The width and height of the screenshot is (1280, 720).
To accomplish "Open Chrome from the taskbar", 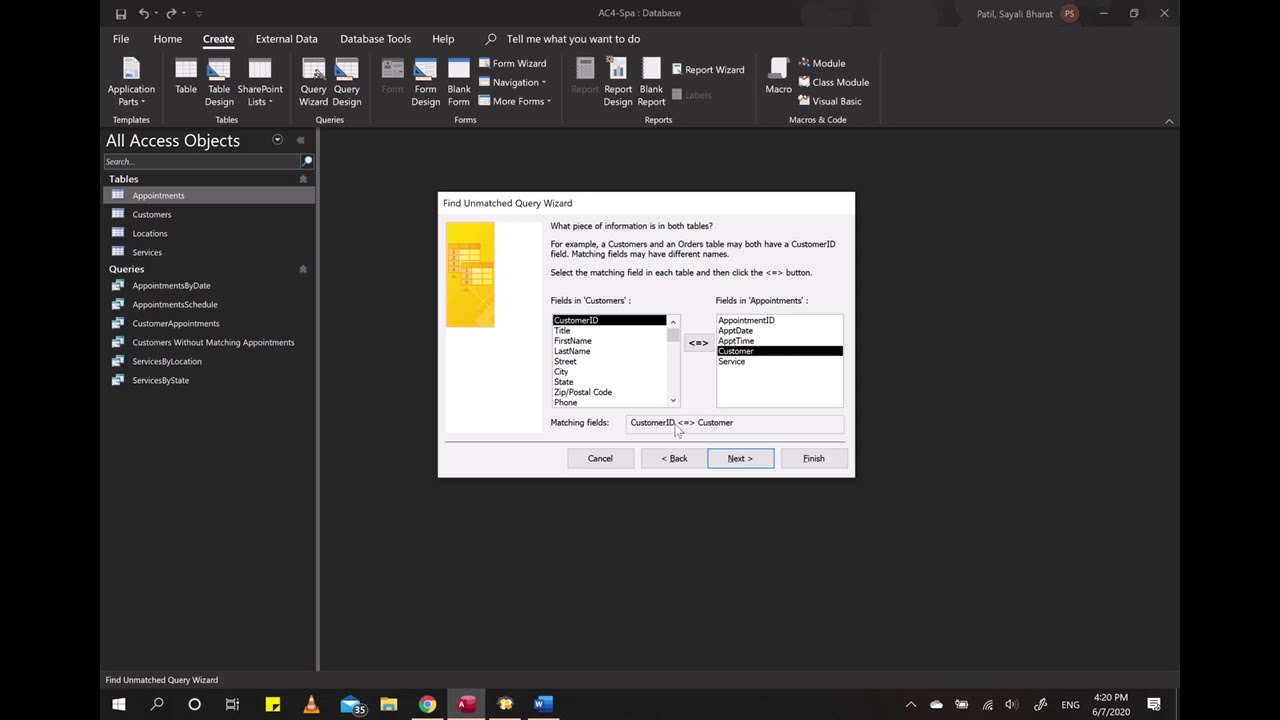I will pos(427,704).
